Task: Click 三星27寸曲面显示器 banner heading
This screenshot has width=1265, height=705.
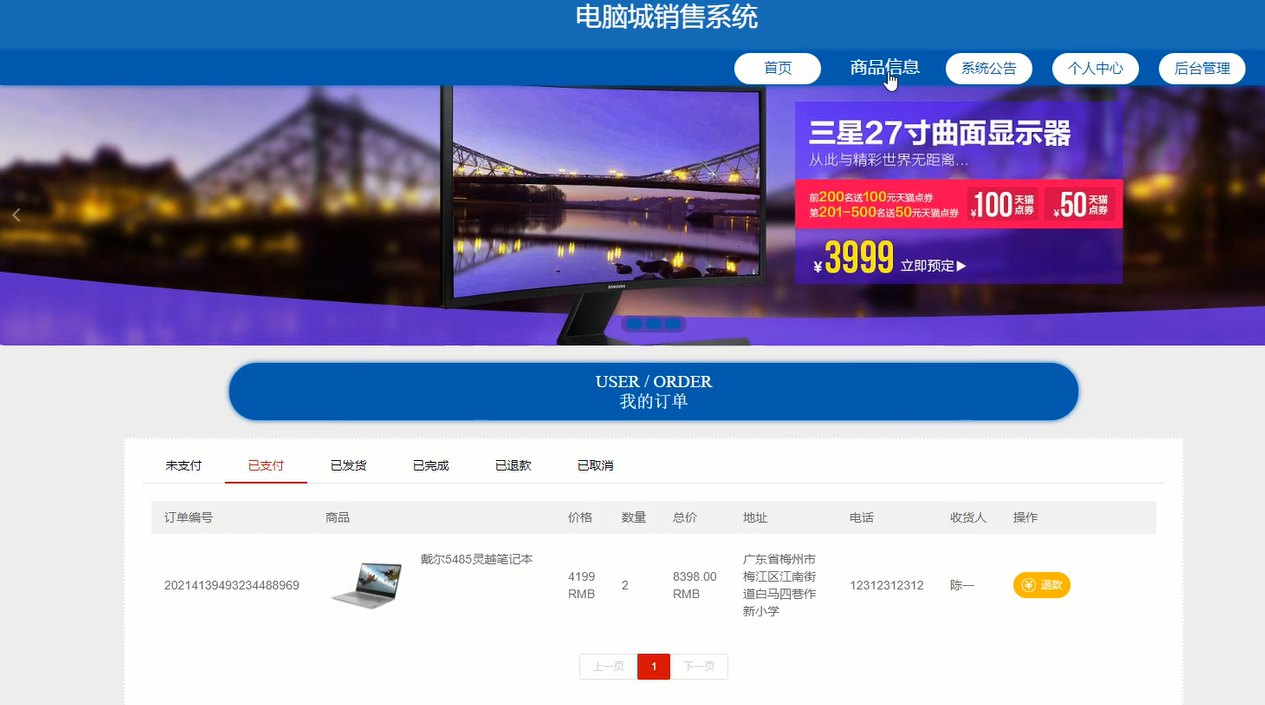Action: [940, 133]
